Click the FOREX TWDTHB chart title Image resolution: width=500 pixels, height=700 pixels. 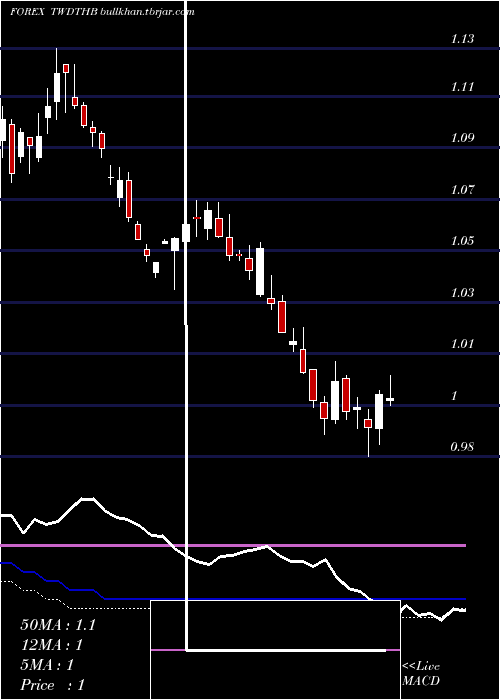[53, 12]
